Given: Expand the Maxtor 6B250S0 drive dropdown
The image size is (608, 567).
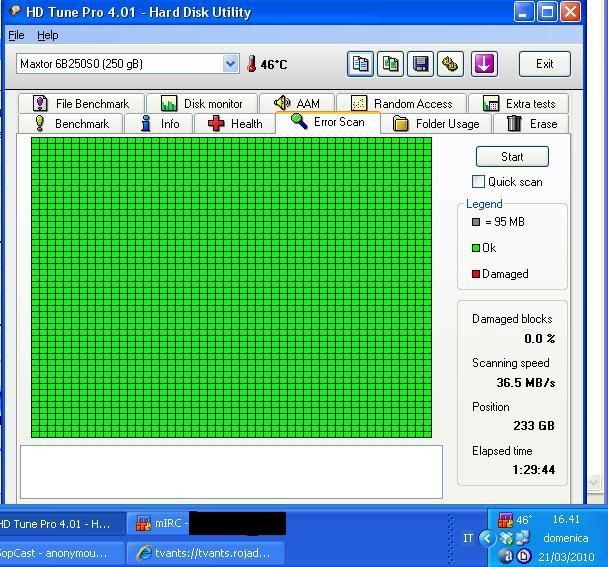Looking at the screenshot, I should click(230, 64).
